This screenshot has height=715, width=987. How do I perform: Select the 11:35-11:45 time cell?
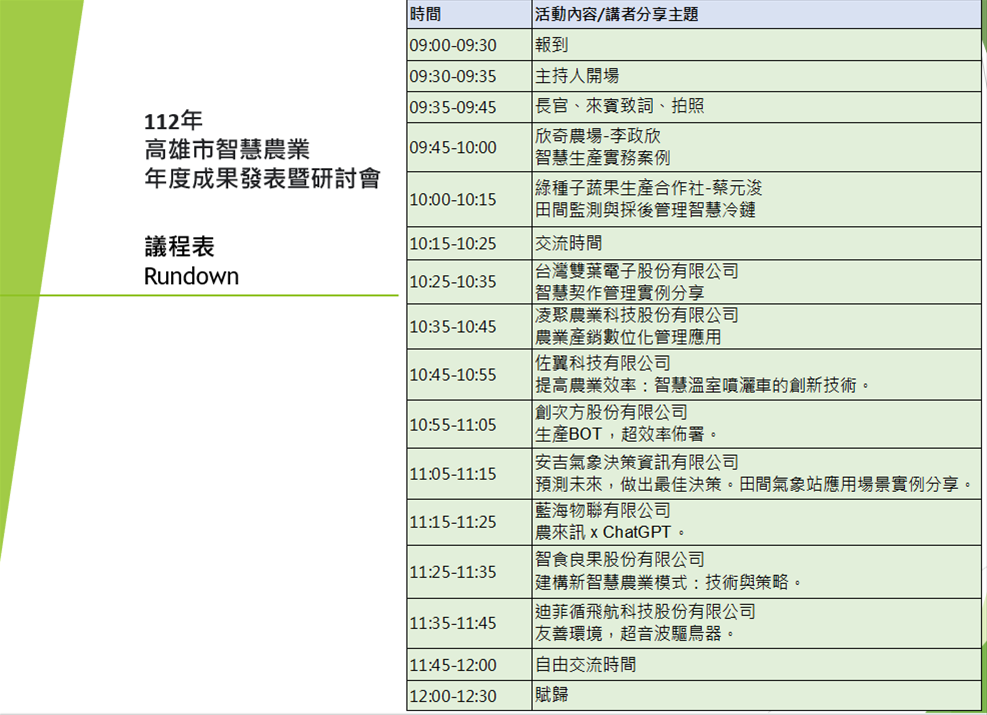tap(469, 623)
